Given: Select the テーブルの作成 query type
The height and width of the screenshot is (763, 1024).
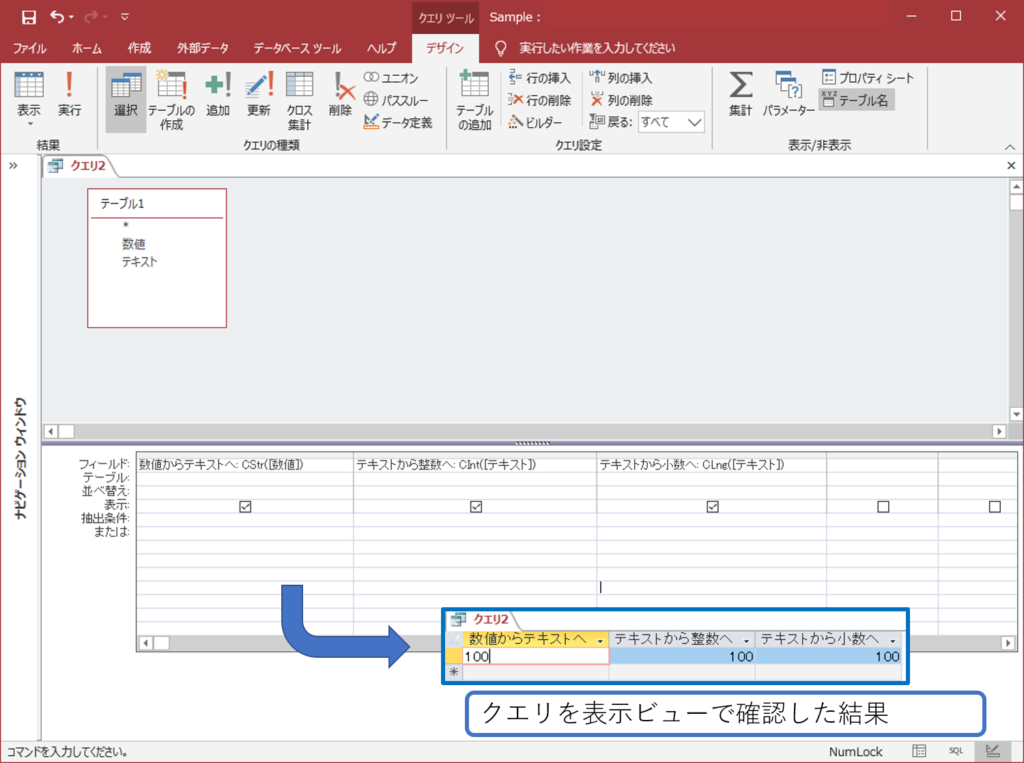Looking at the screenshot, I should 171,99.
